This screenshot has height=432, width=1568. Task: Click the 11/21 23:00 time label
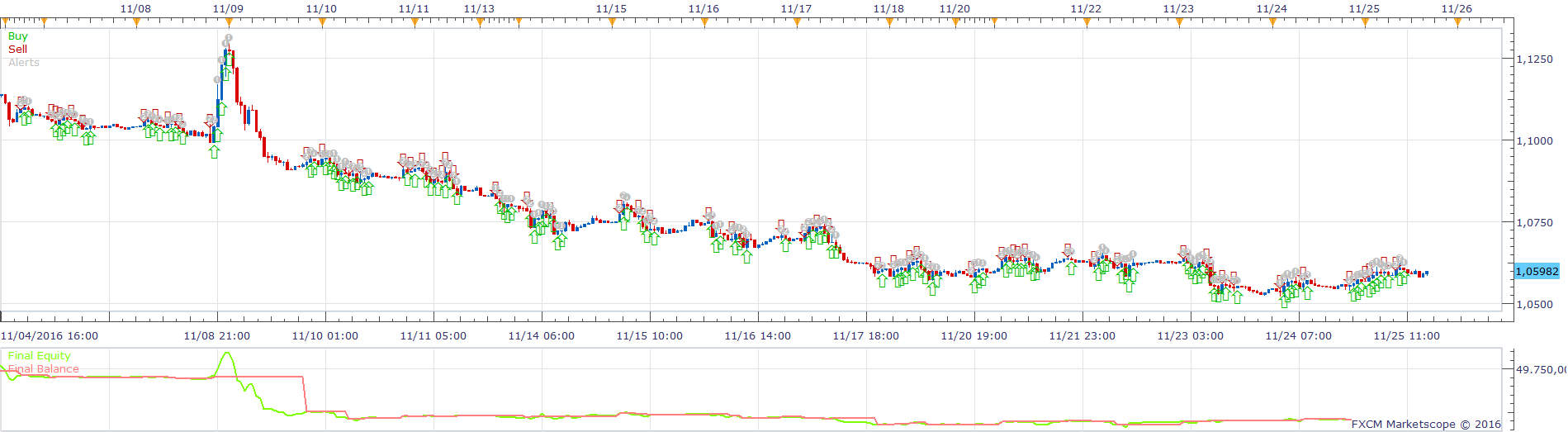pos(1082,336)
